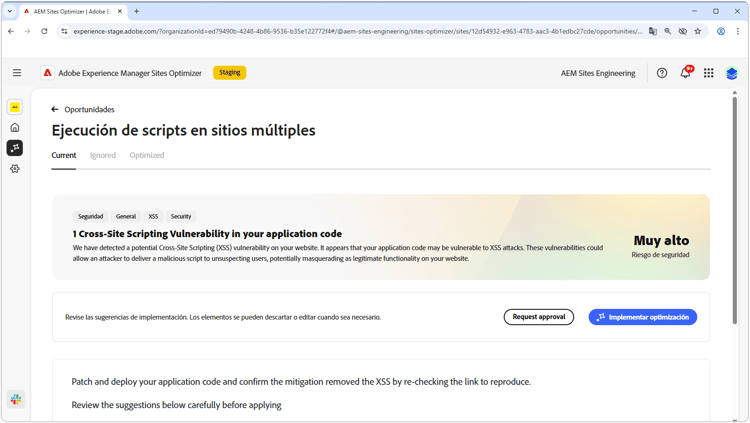Click the Staging badge

click(230, 73)
